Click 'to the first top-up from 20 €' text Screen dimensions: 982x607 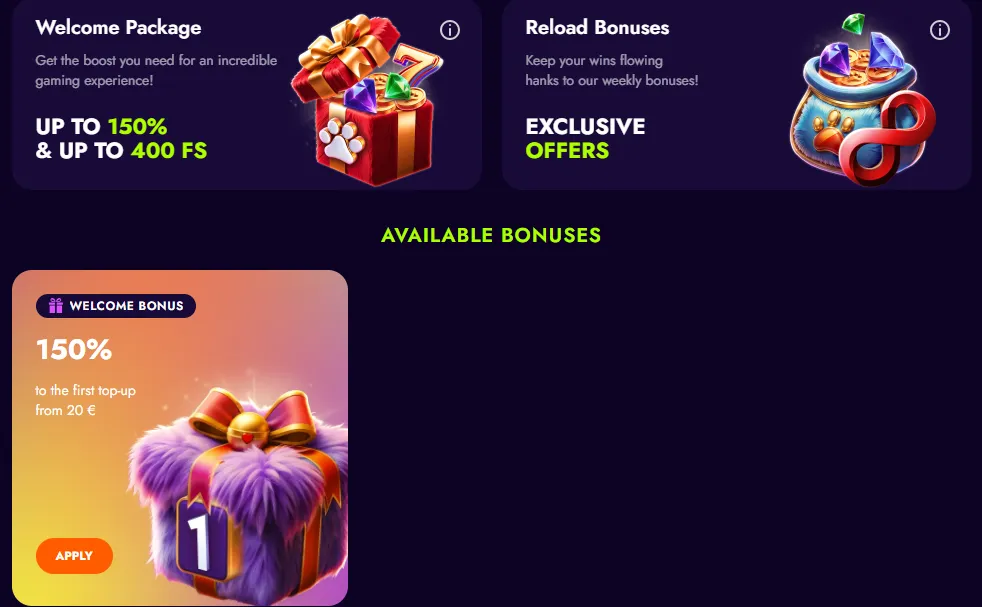pyautogui.click(x=85, y=400)
